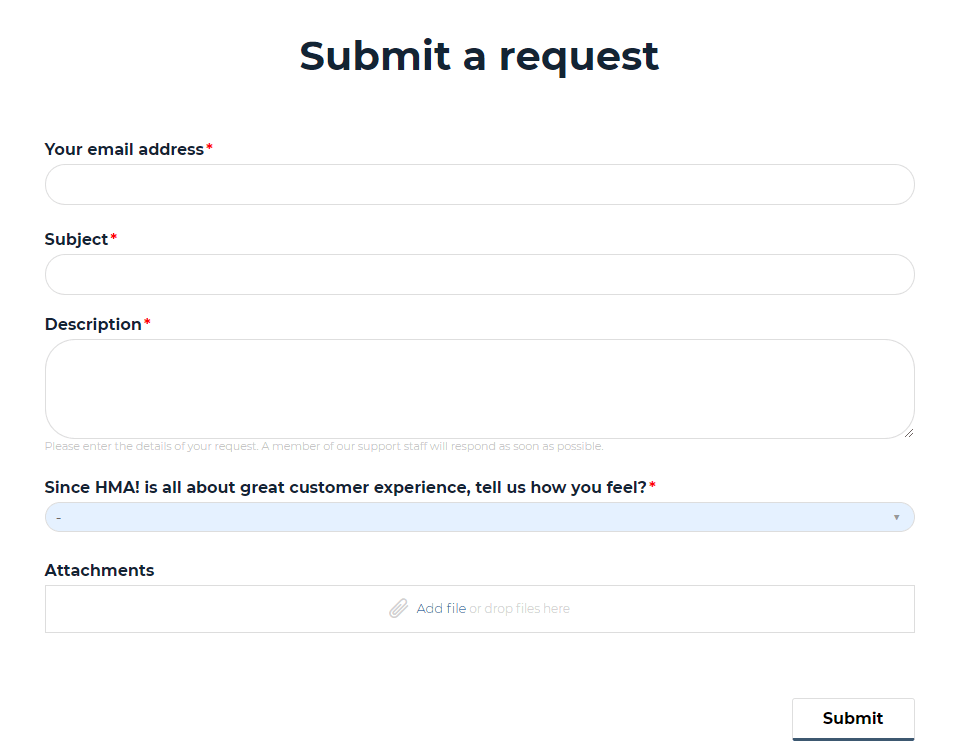Viewport: 956px width, 750px height.
Task: Click the dash placeholder in feeling dropdown
Action: (x=59, y=518)
